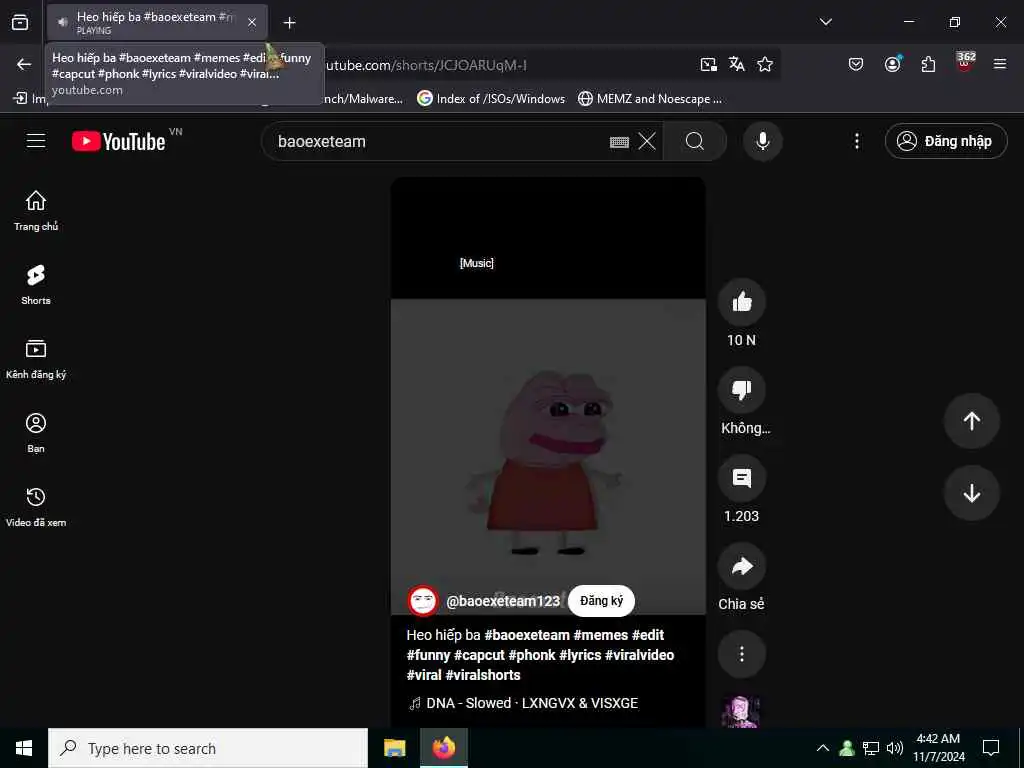Go to the previous Short

pos(972,421)
